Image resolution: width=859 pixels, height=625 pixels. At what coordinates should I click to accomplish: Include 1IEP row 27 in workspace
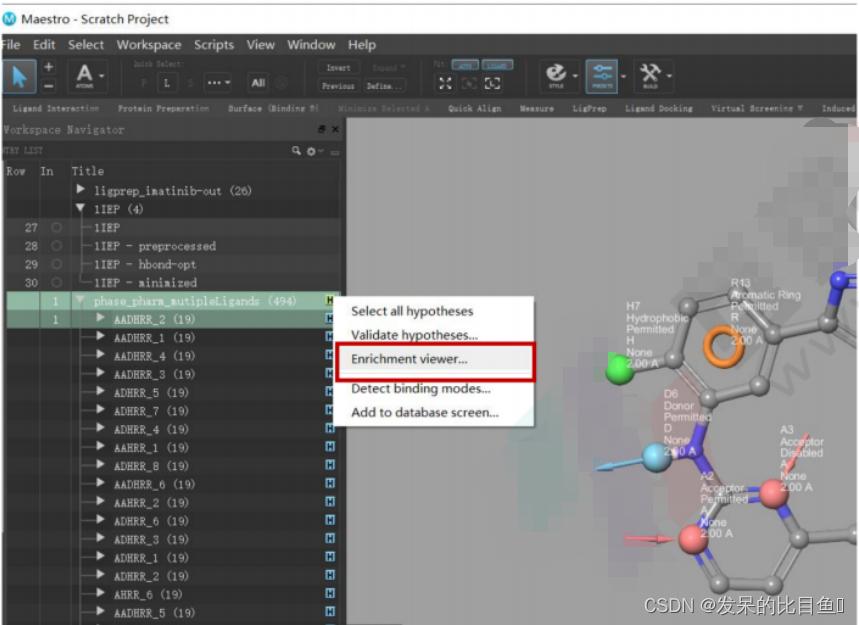56,227
